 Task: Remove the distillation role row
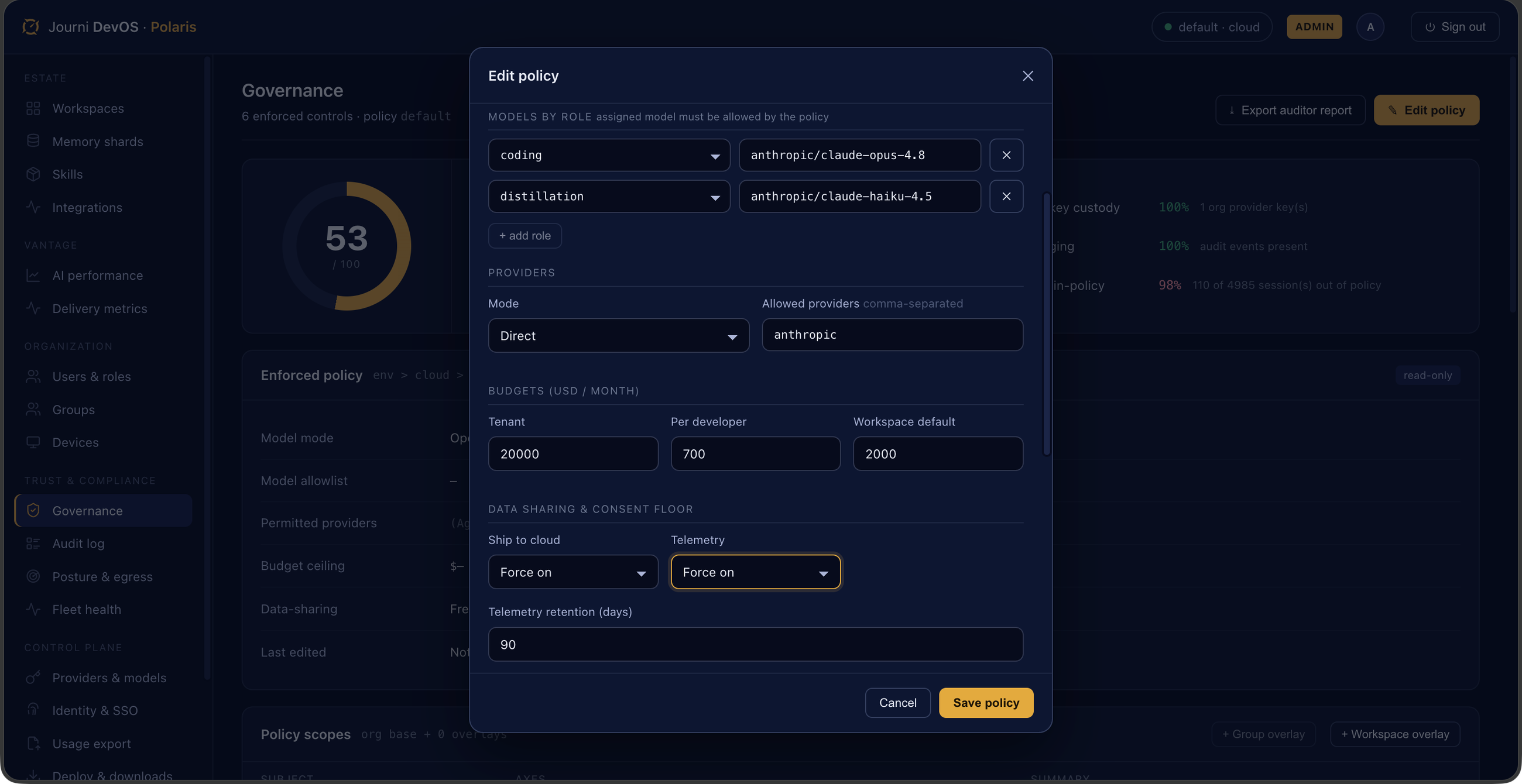pos(1006,196)
